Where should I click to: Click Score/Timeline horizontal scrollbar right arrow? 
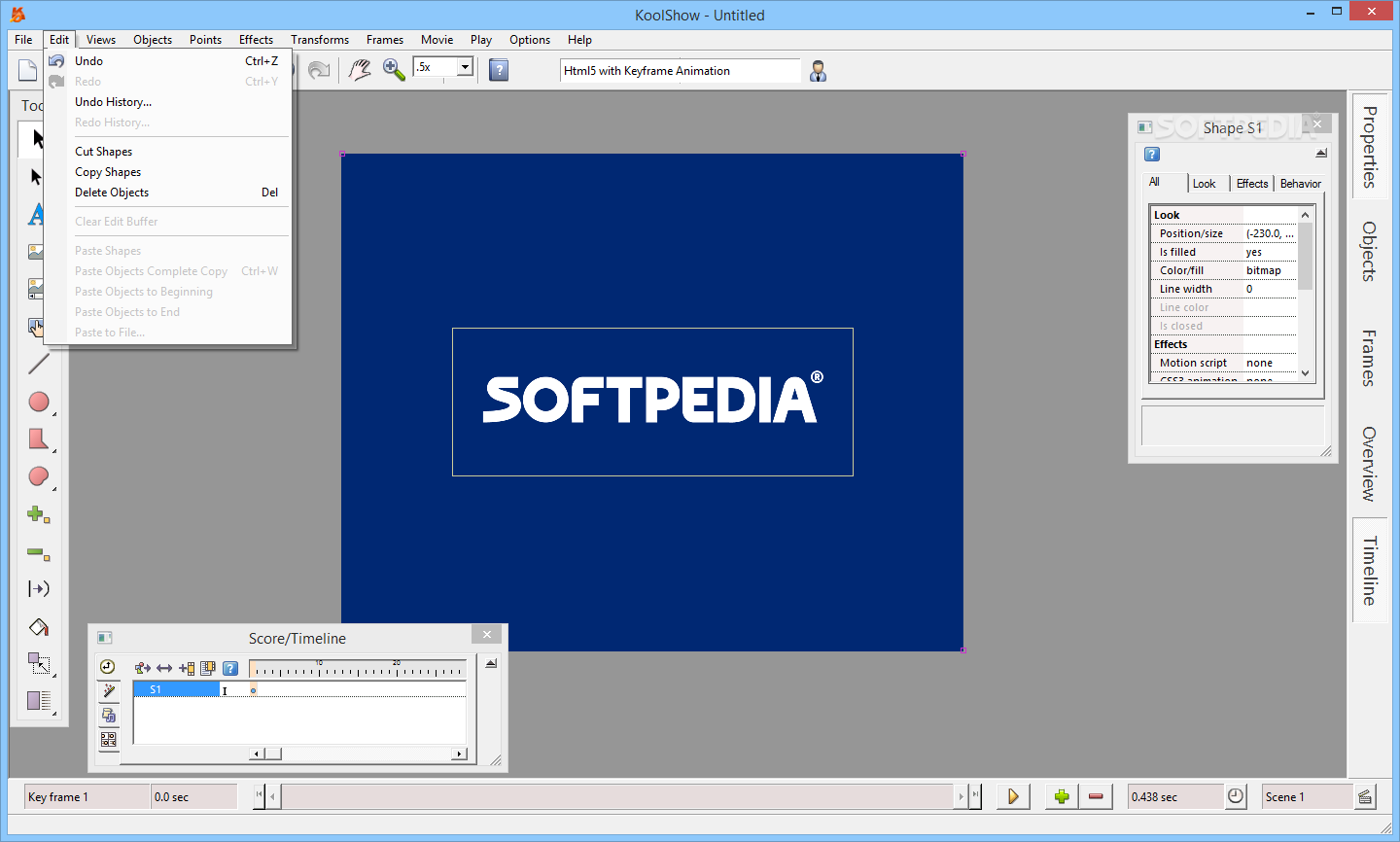pyautogui.click(x=459, y=754)
